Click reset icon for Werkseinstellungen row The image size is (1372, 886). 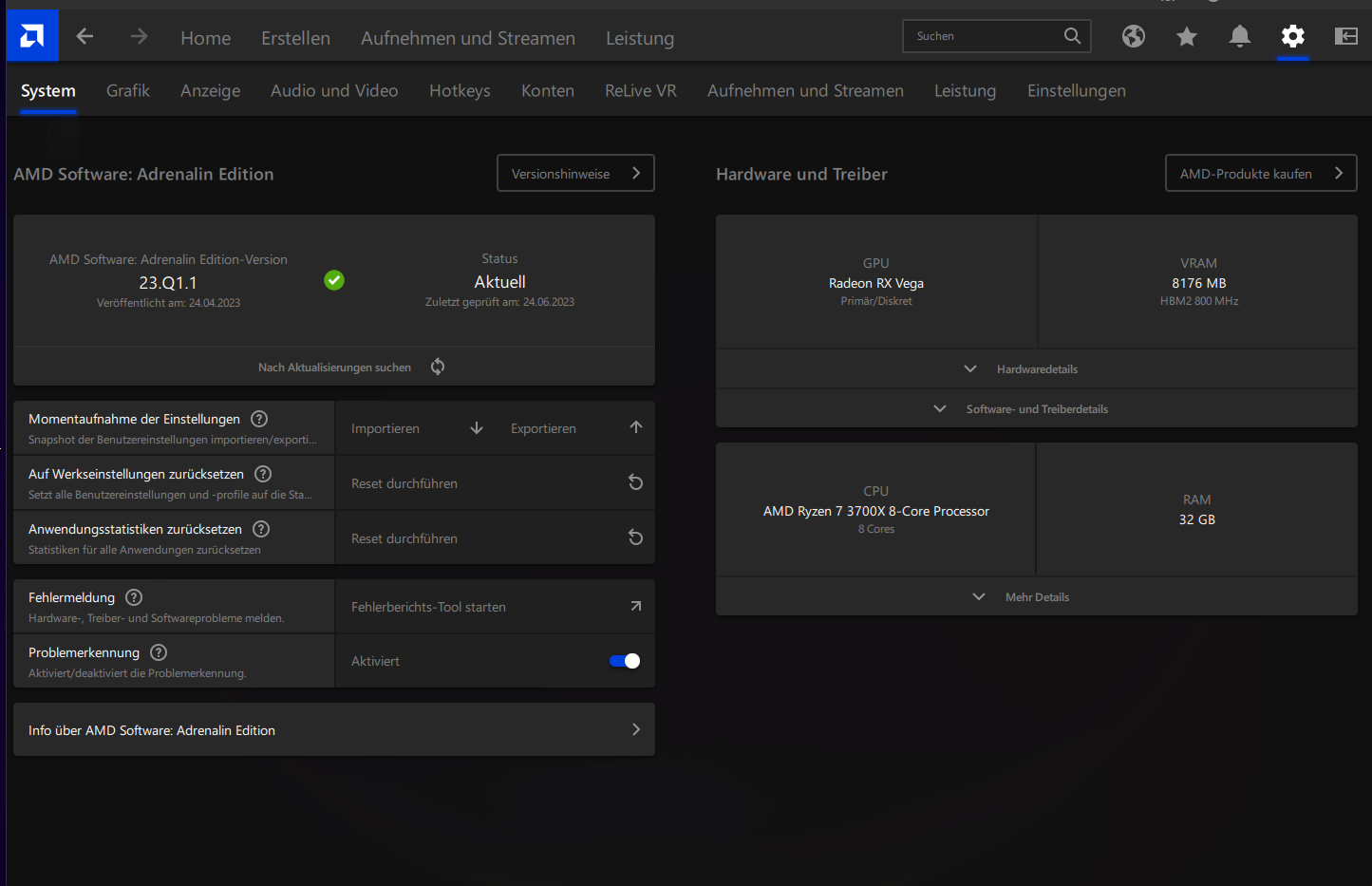click(636, 482)
